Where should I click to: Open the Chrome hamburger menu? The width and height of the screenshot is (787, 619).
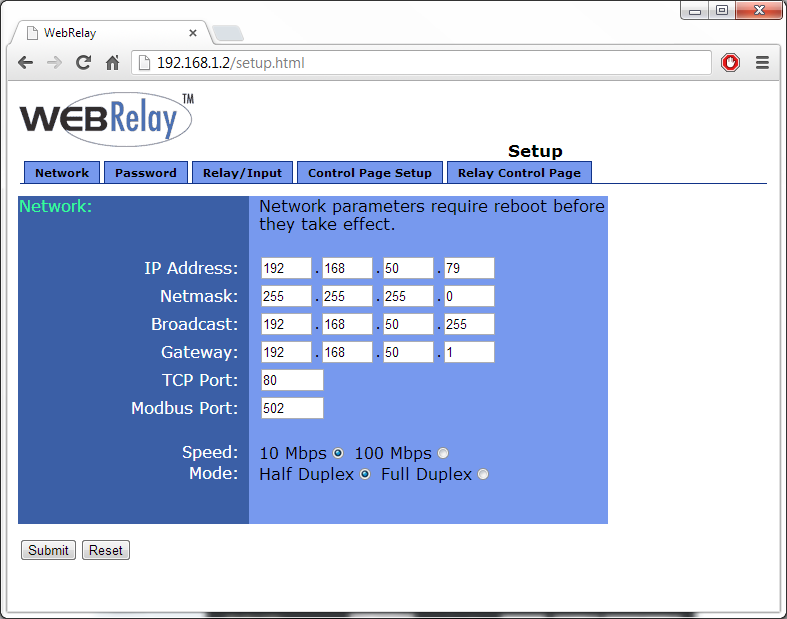[x=762, y=62]
